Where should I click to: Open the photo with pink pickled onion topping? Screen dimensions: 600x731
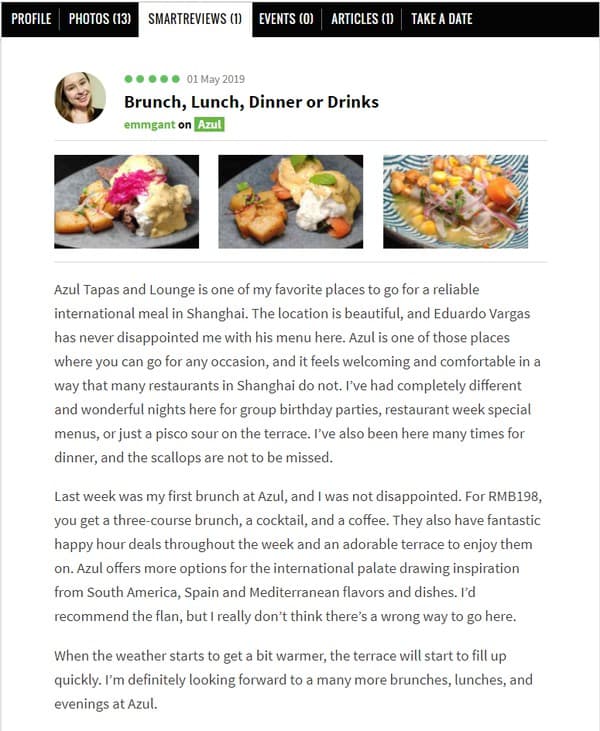[x=126, y=201]
